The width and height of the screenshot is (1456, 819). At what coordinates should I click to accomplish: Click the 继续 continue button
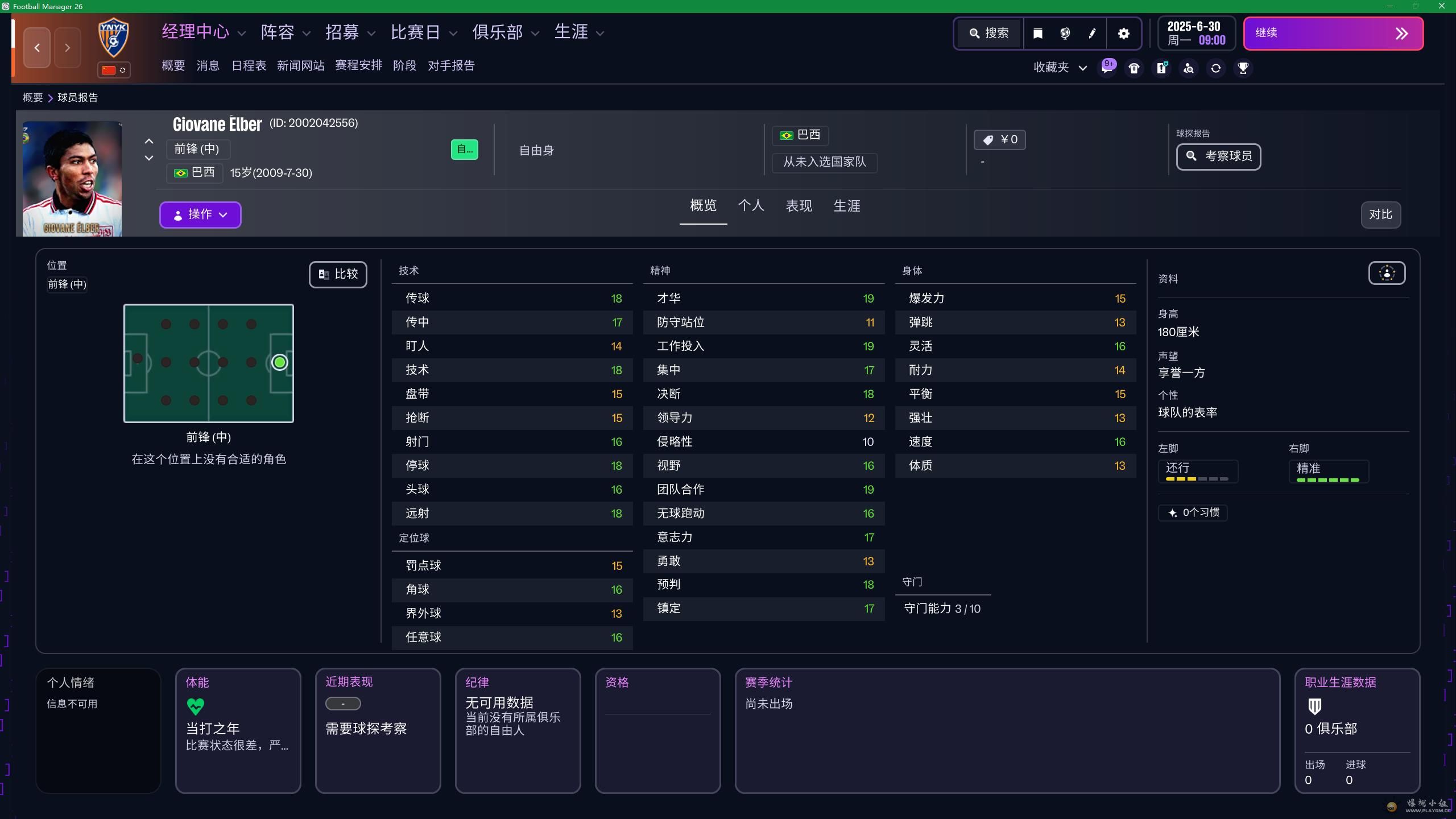point(1333,34)
